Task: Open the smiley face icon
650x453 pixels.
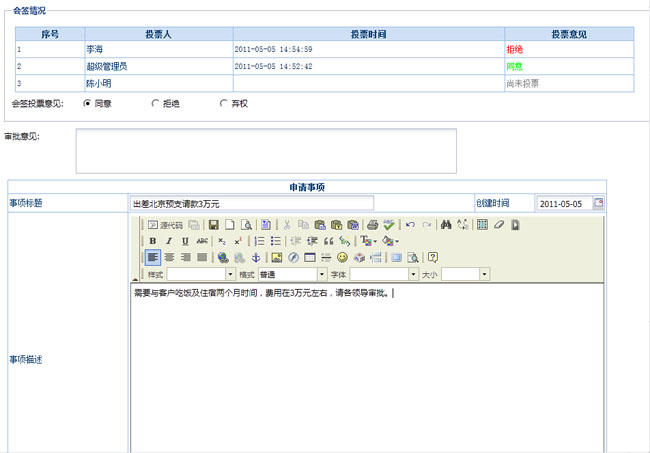Action: (x=342, y=257)
